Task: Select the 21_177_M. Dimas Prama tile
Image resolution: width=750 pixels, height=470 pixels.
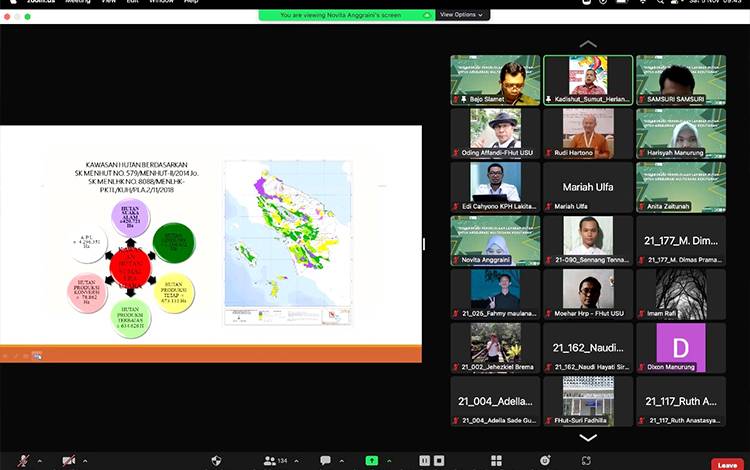Action: pos(681,240)
